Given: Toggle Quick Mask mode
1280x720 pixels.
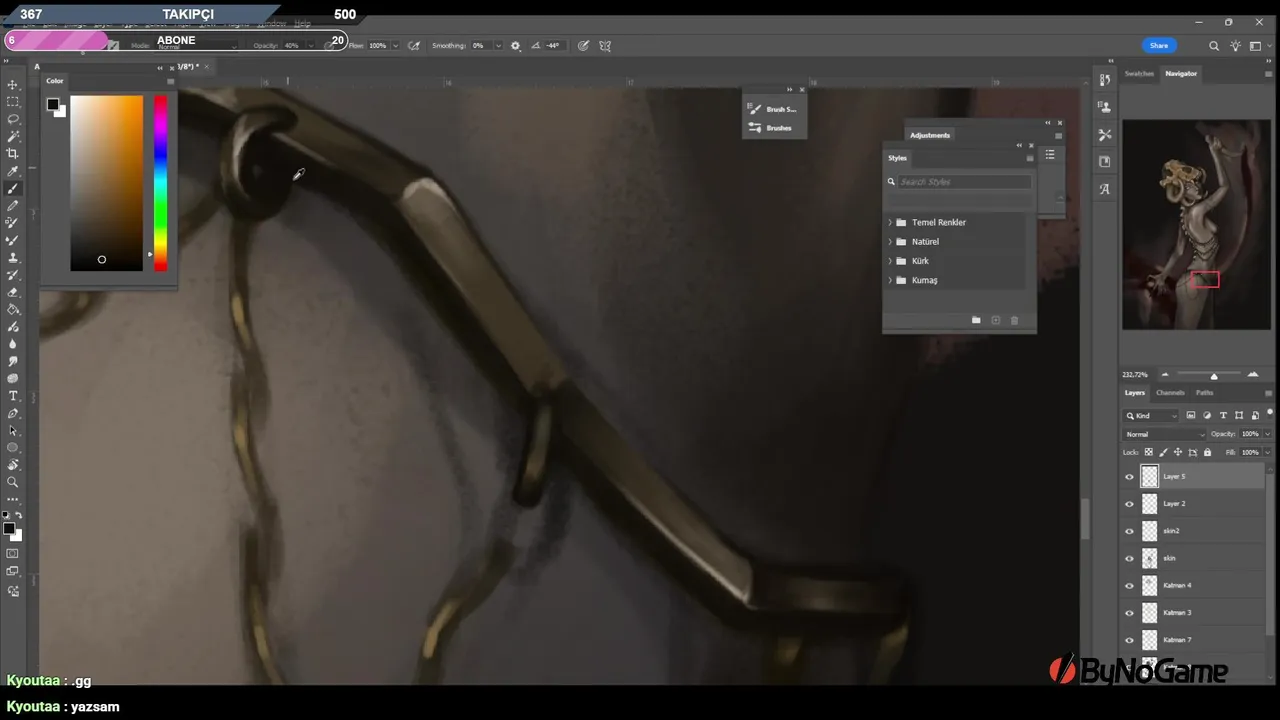Looking at the screenshot, I should tap(13, 553).
